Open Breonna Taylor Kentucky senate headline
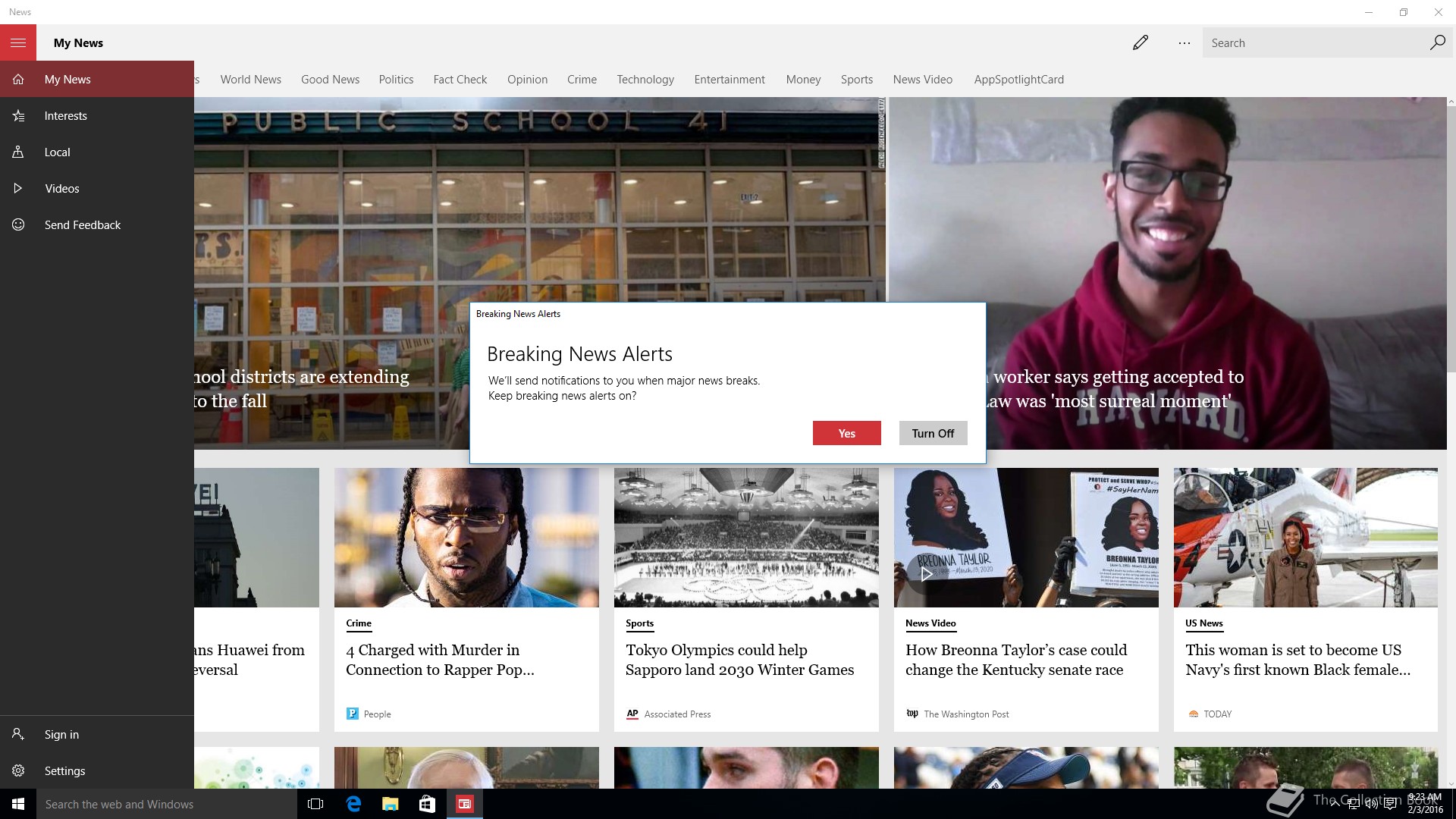Image resolution: width=1456 pixels, height=819 pixels. tap(1016, 660)
